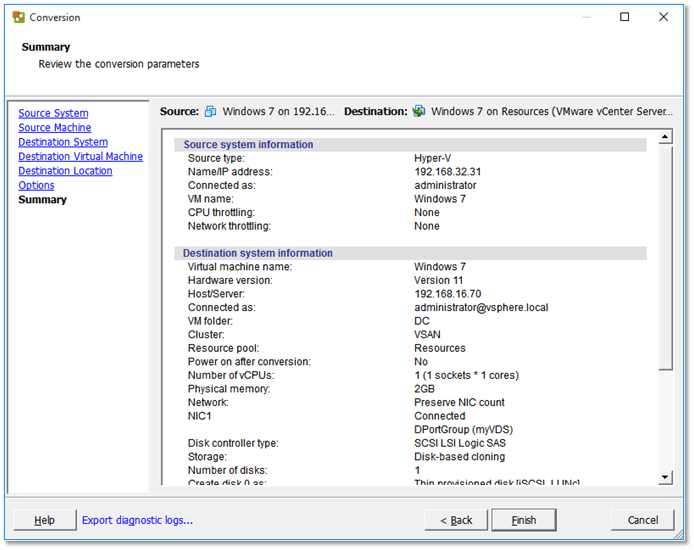Click the scroll down arrow of summary list
694x550 pixels.
click(665, 477)
